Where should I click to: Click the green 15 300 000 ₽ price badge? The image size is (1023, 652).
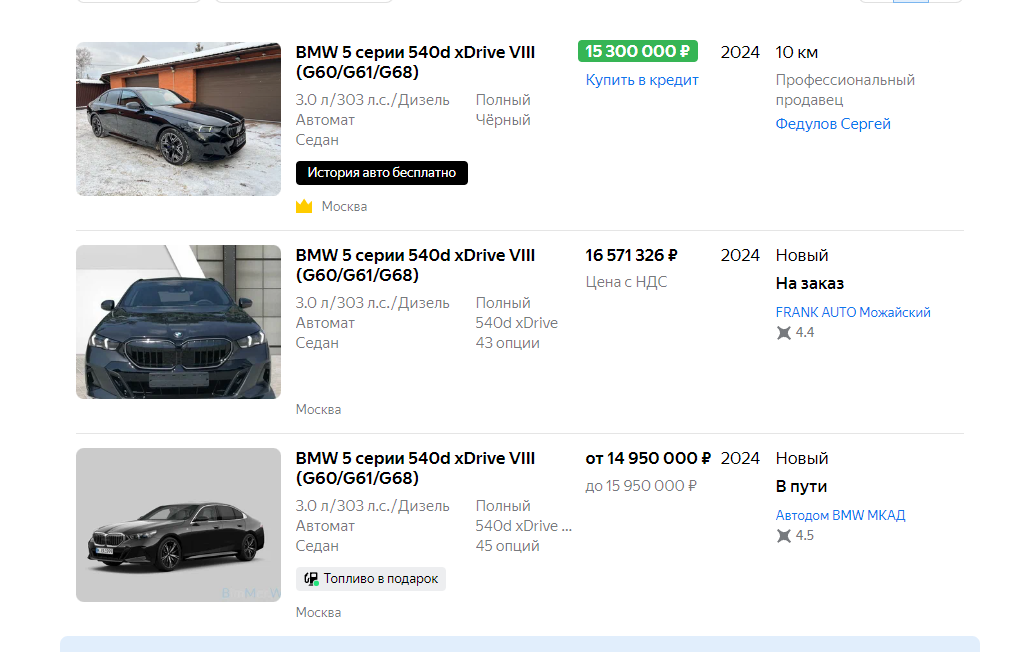point(637,52)
